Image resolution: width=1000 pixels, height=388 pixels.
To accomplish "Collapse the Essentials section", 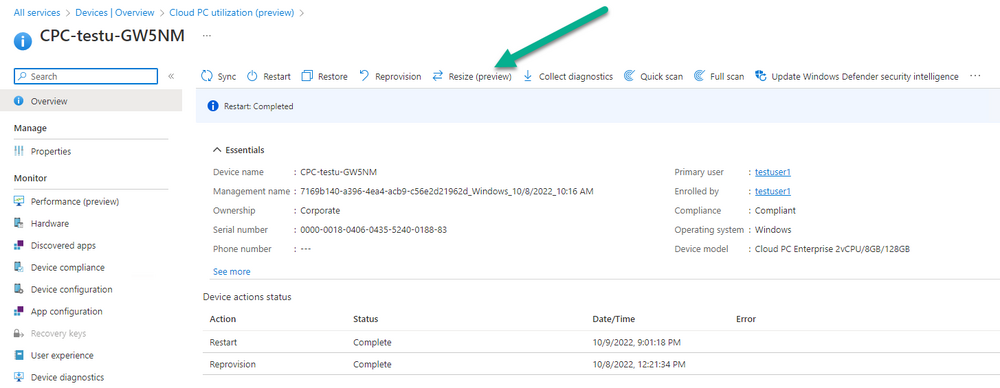I will [x=239, y=150].
